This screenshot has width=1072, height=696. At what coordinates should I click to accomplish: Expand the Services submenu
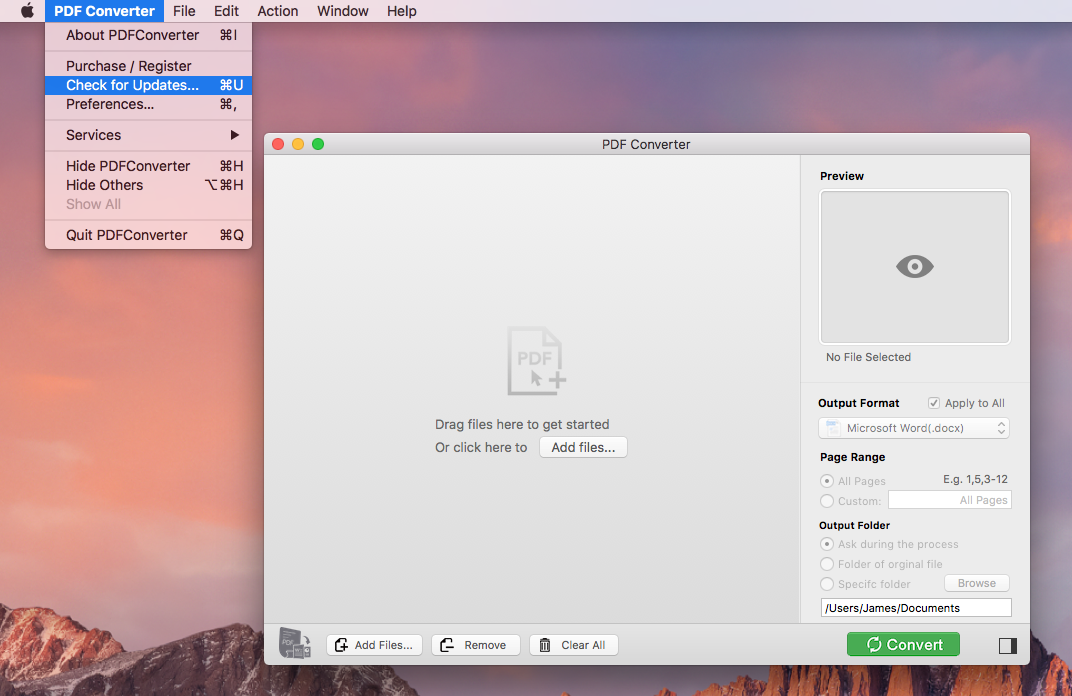(148, 135)
